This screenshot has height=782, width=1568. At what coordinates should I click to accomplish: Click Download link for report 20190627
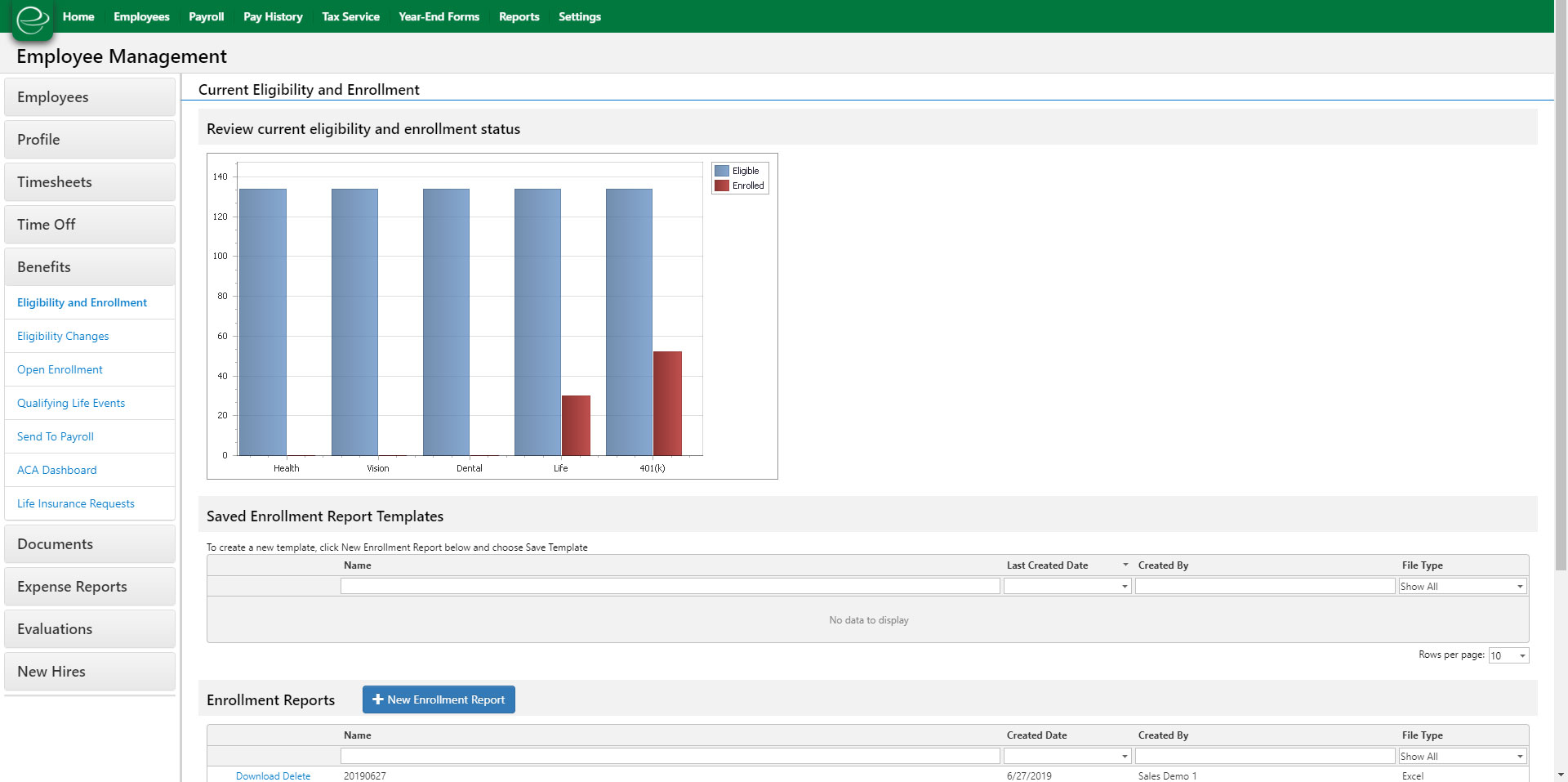coord(257,775)
